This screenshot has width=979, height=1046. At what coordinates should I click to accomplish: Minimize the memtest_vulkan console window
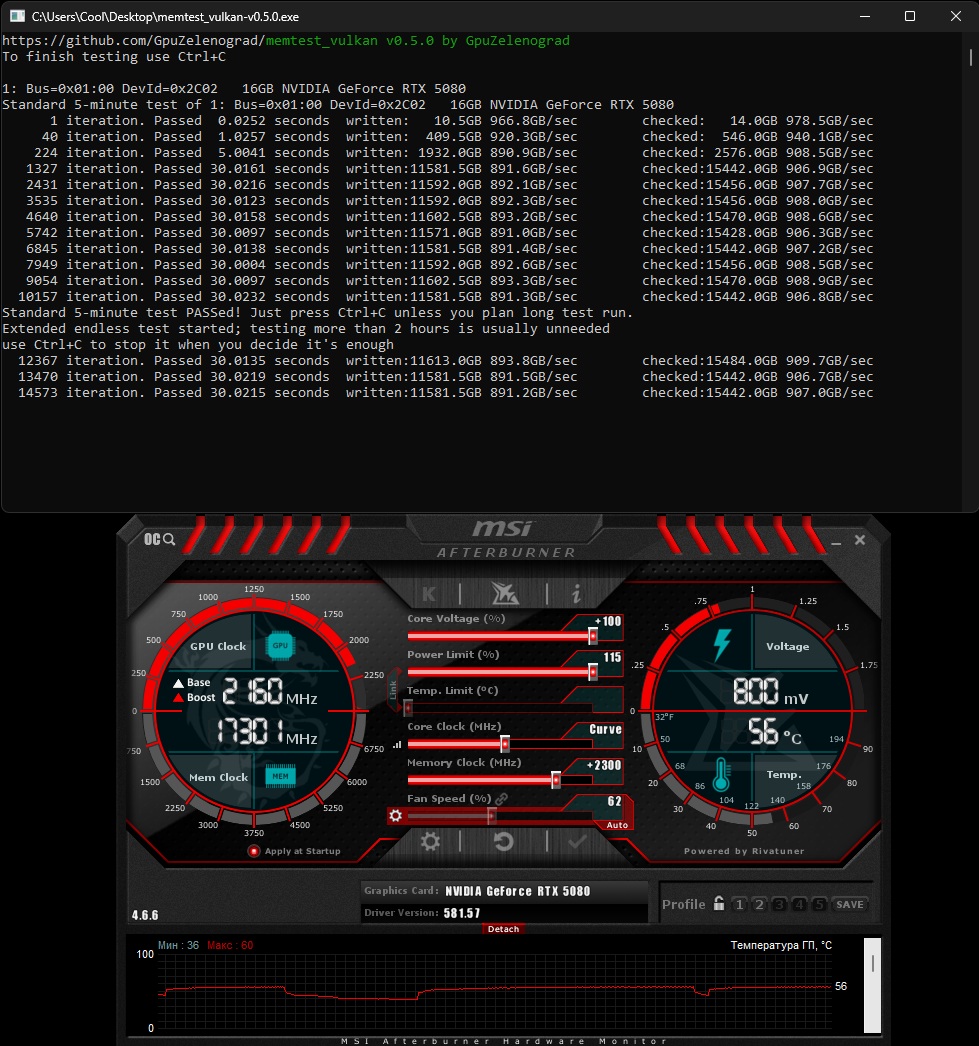click(x=865, y=16)
